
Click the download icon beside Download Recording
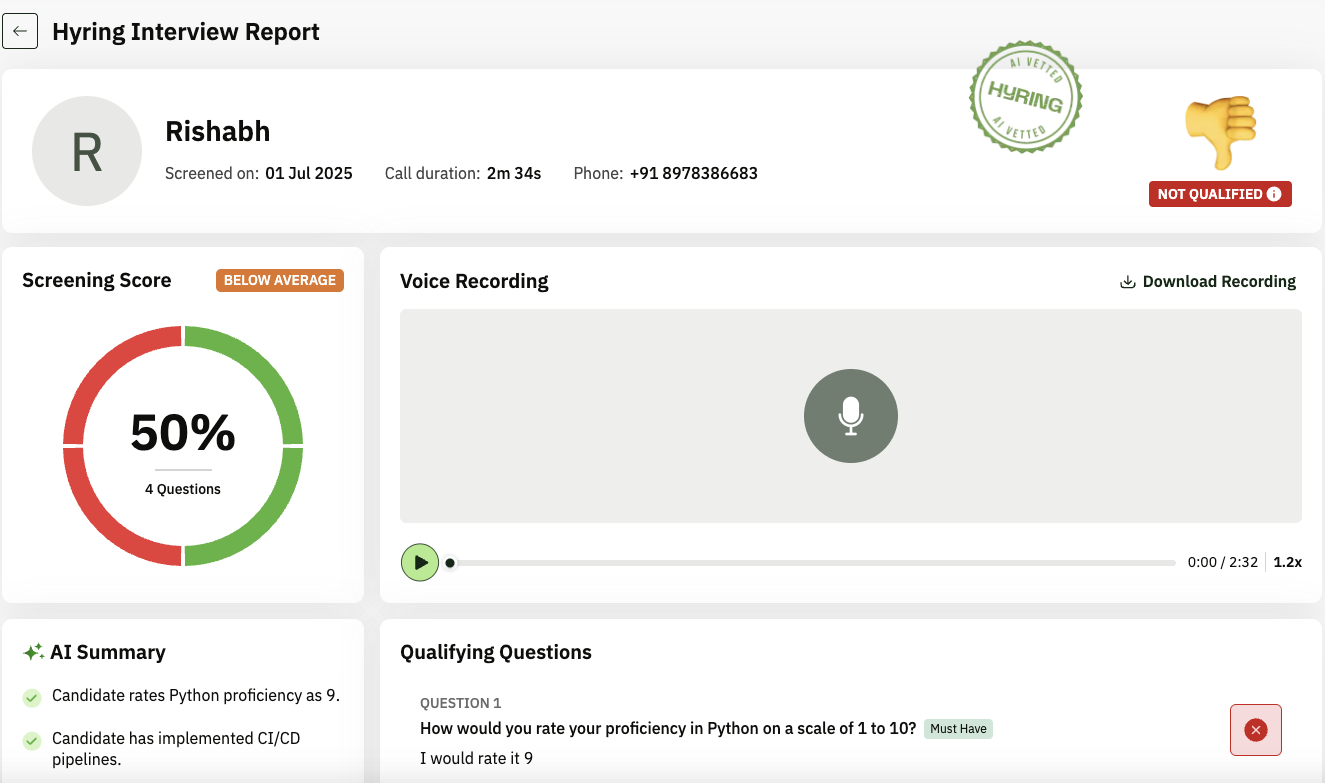(x=1127, y=282)
